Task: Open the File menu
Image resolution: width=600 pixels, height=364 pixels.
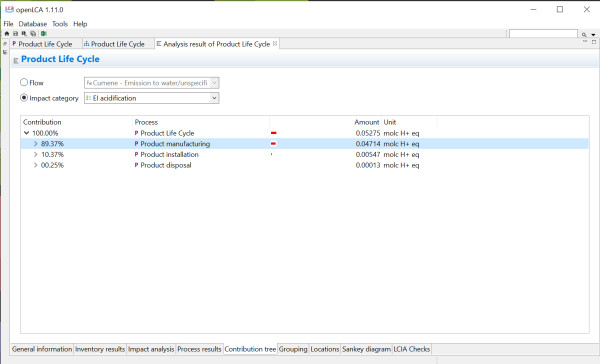Action: [x=8, y=24]
